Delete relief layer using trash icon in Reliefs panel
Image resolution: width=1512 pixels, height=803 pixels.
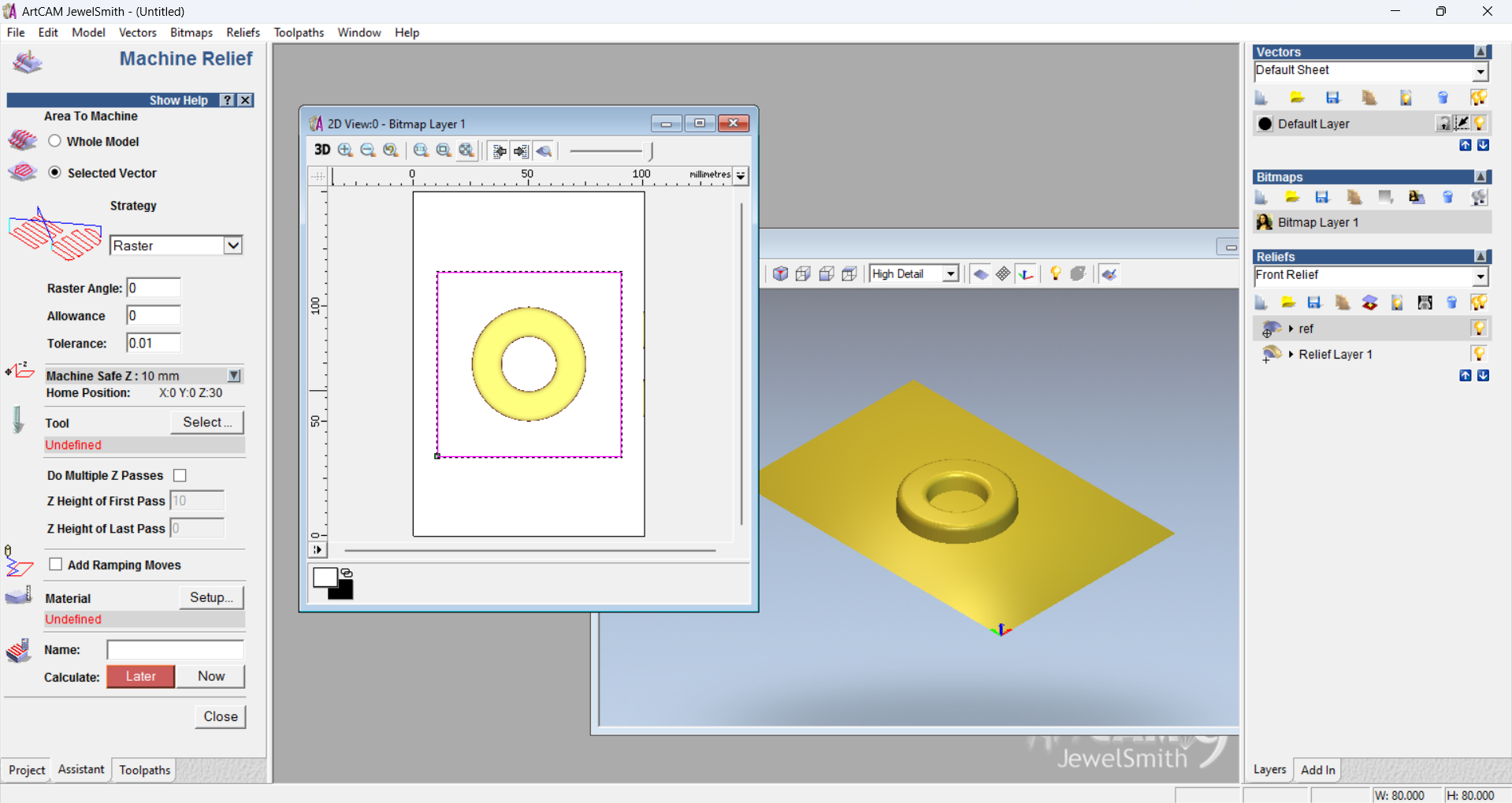pos(1452,303)
